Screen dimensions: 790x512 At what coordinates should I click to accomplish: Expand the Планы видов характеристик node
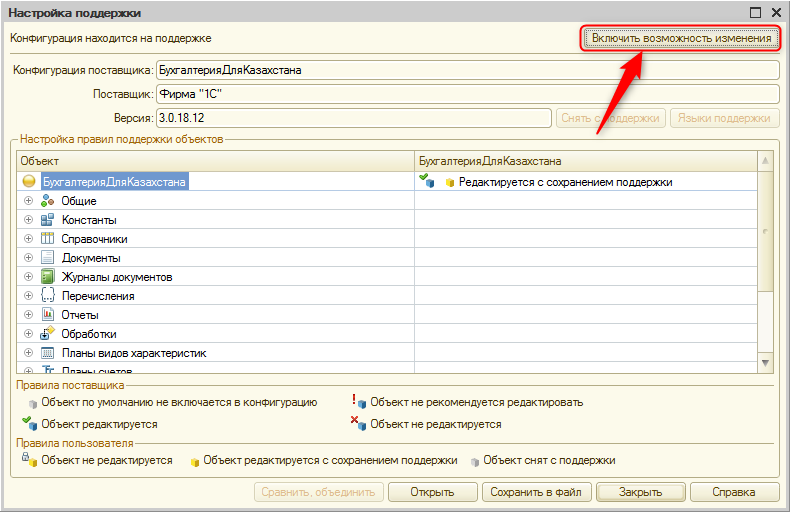click(x=29, y=353)
